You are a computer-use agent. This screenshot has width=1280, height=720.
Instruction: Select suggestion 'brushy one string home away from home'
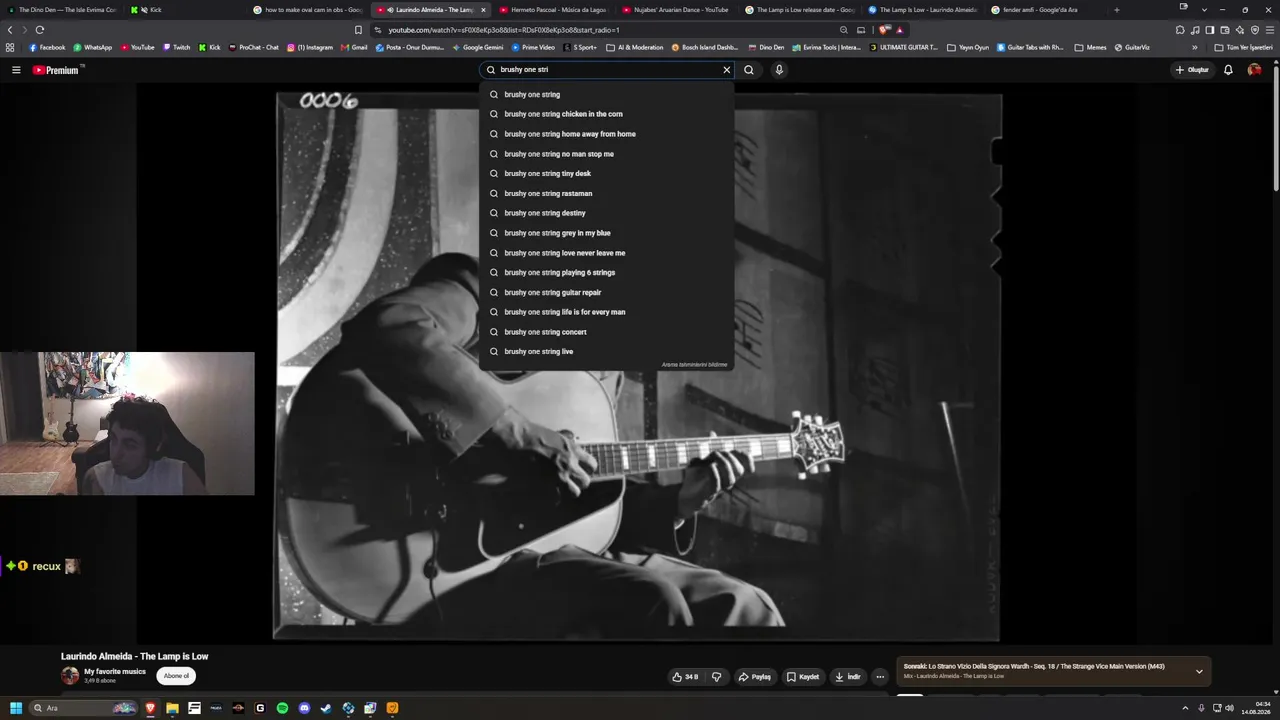click(x=606, y=134)
